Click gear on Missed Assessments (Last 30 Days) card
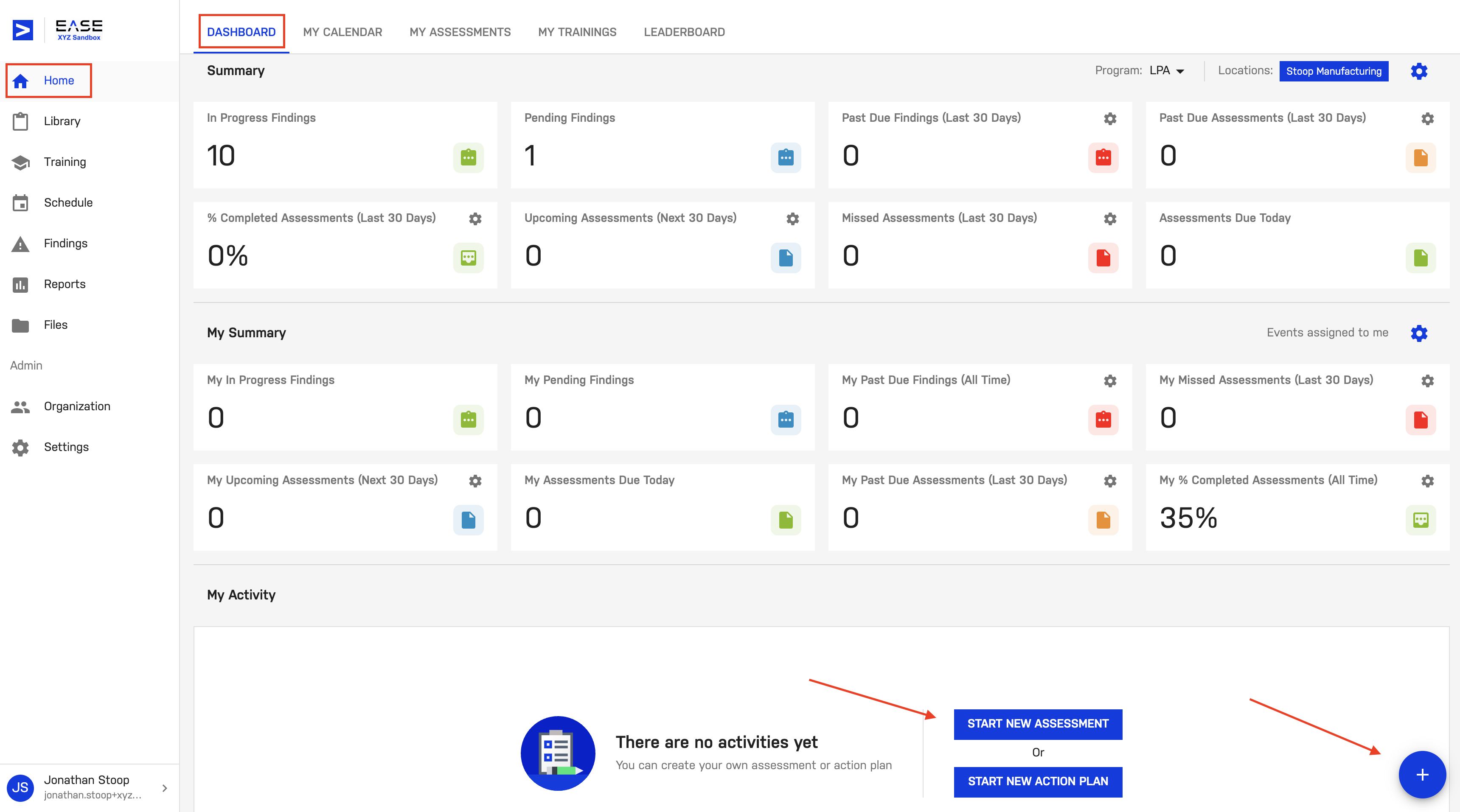Image resolution: width=1460 pixels, height=812 pixels. pyautogui.click(x=1110, y=219)
